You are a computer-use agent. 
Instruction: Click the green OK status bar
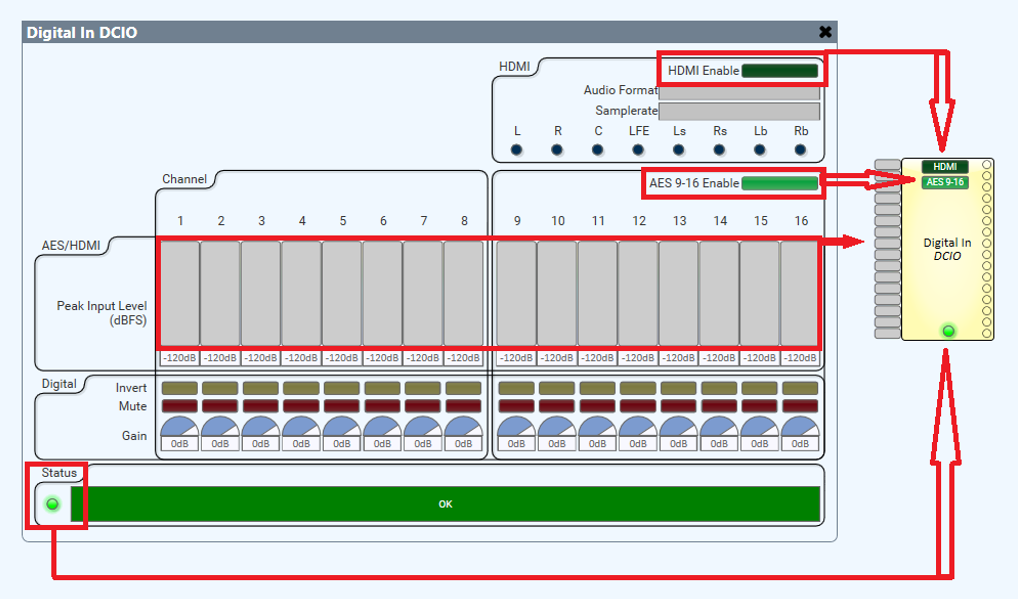[445, 504]
